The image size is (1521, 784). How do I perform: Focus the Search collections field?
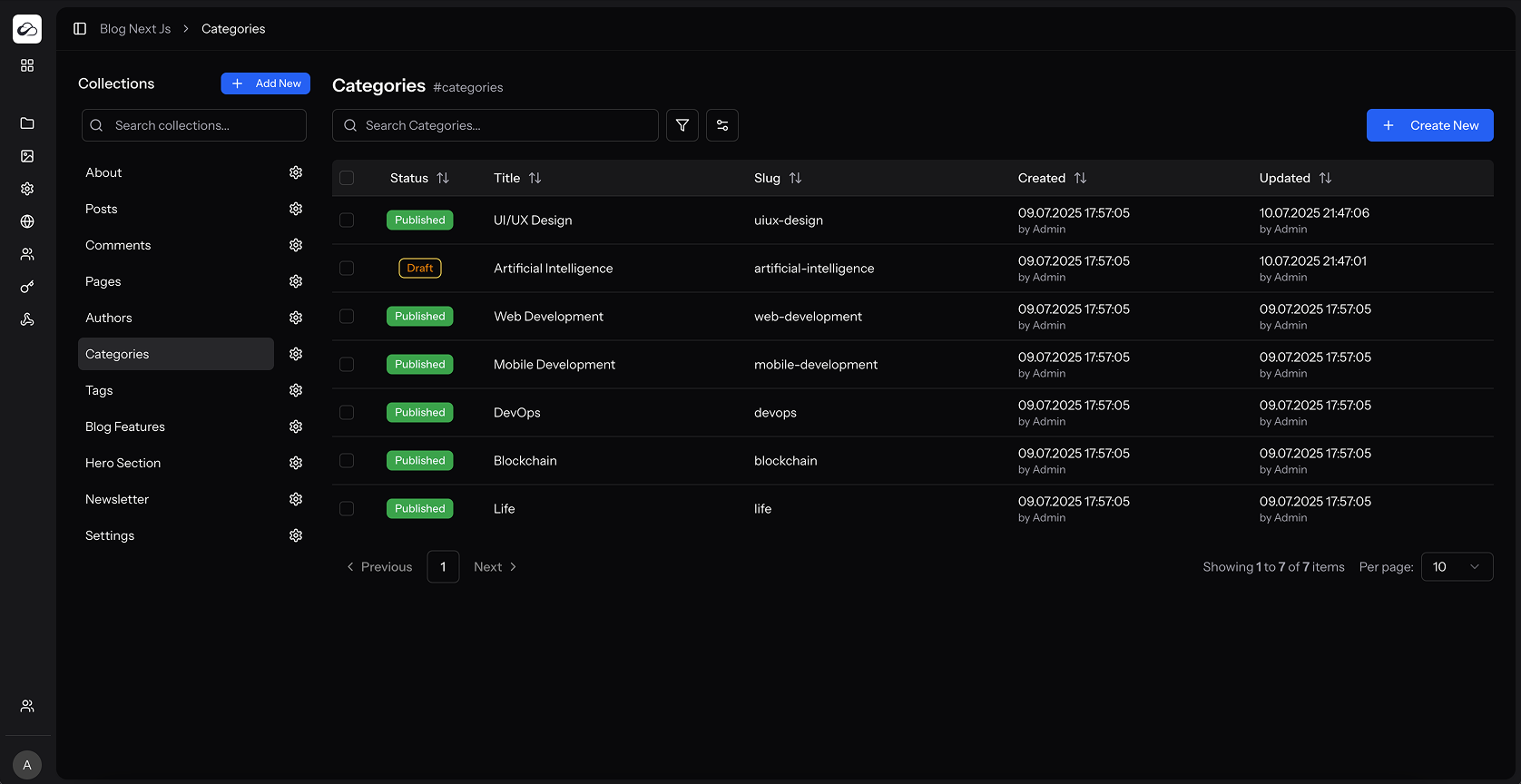[x=194, y=125]
